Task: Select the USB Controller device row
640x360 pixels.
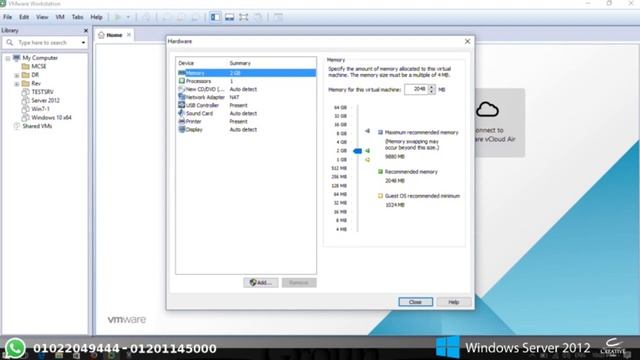Action: tap(247, 105)
